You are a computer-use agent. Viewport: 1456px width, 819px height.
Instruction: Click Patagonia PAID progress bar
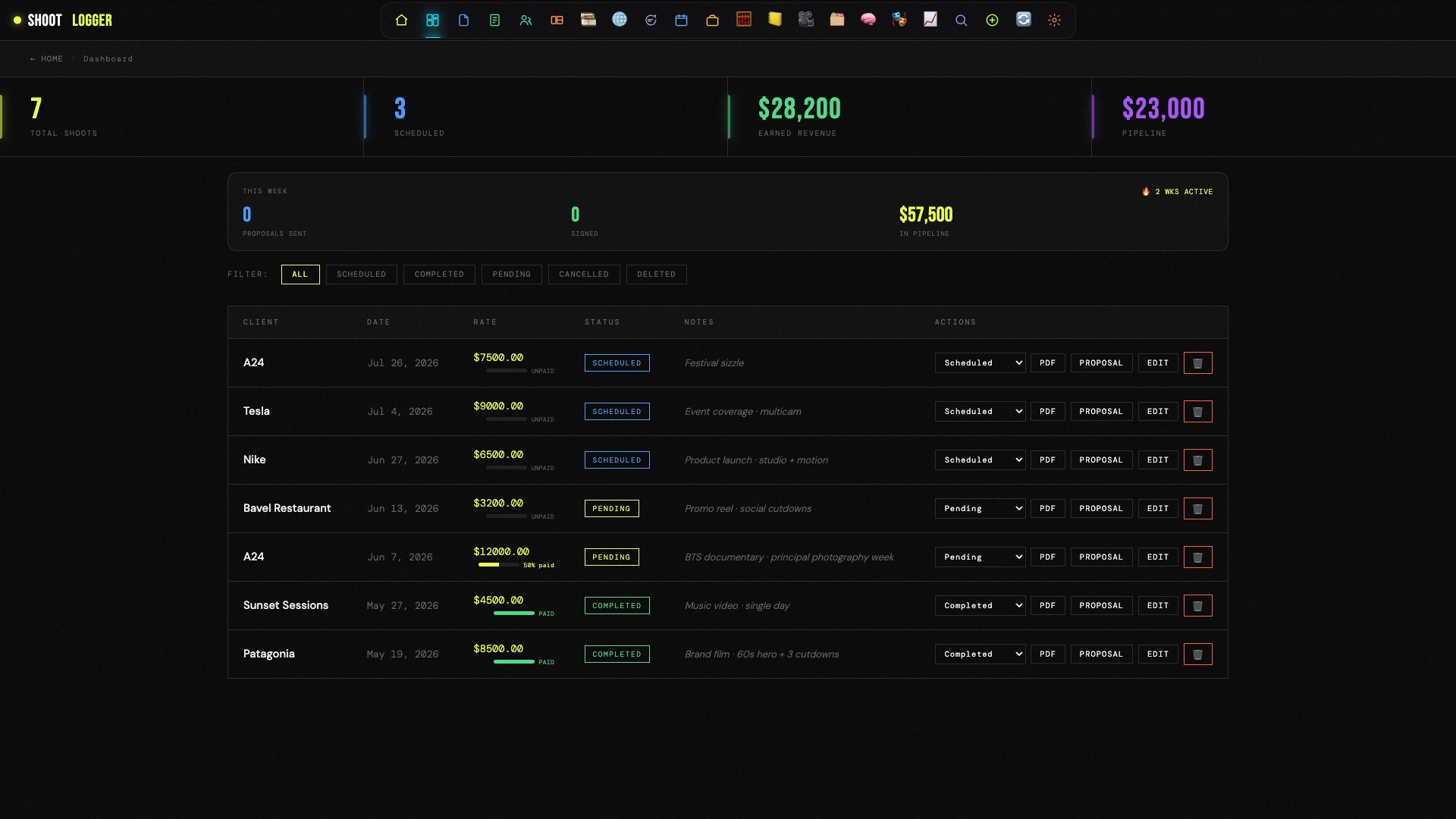click(513, 662)
